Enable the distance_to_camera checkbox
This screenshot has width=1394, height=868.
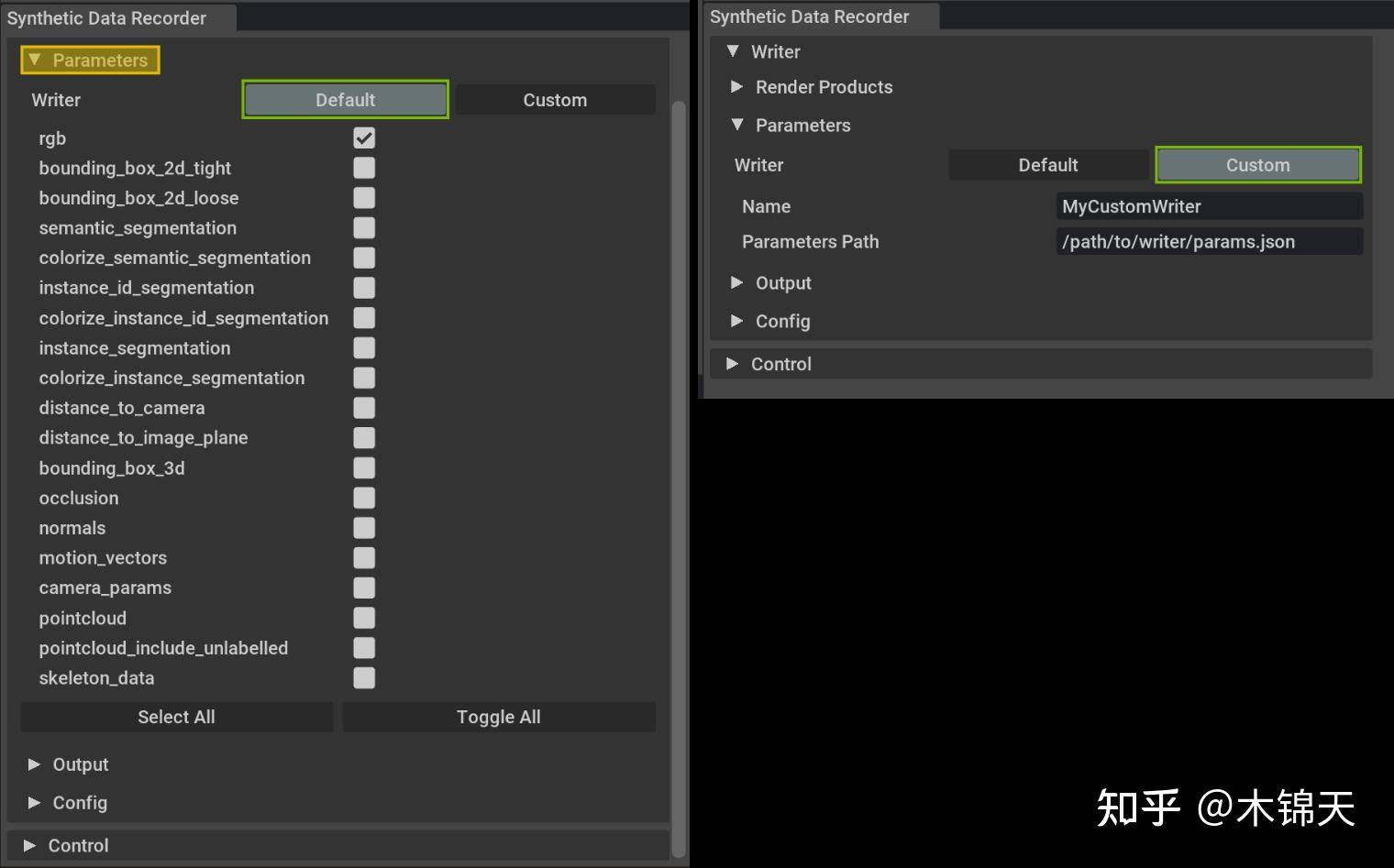(x=363, y=408)
